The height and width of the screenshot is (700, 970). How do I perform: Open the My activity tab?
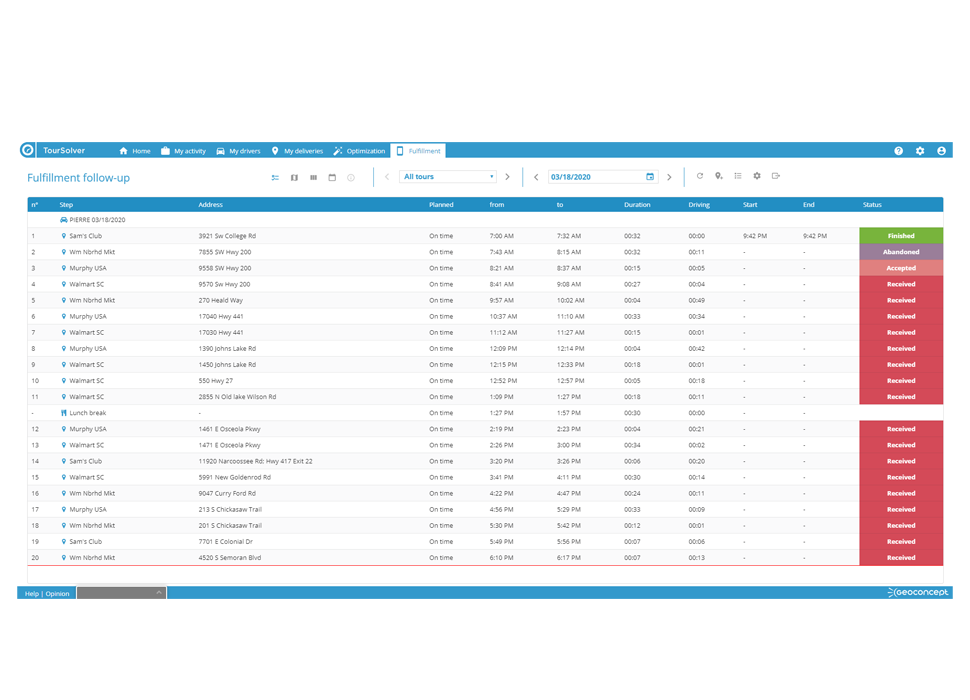click(x=183, y=151)
